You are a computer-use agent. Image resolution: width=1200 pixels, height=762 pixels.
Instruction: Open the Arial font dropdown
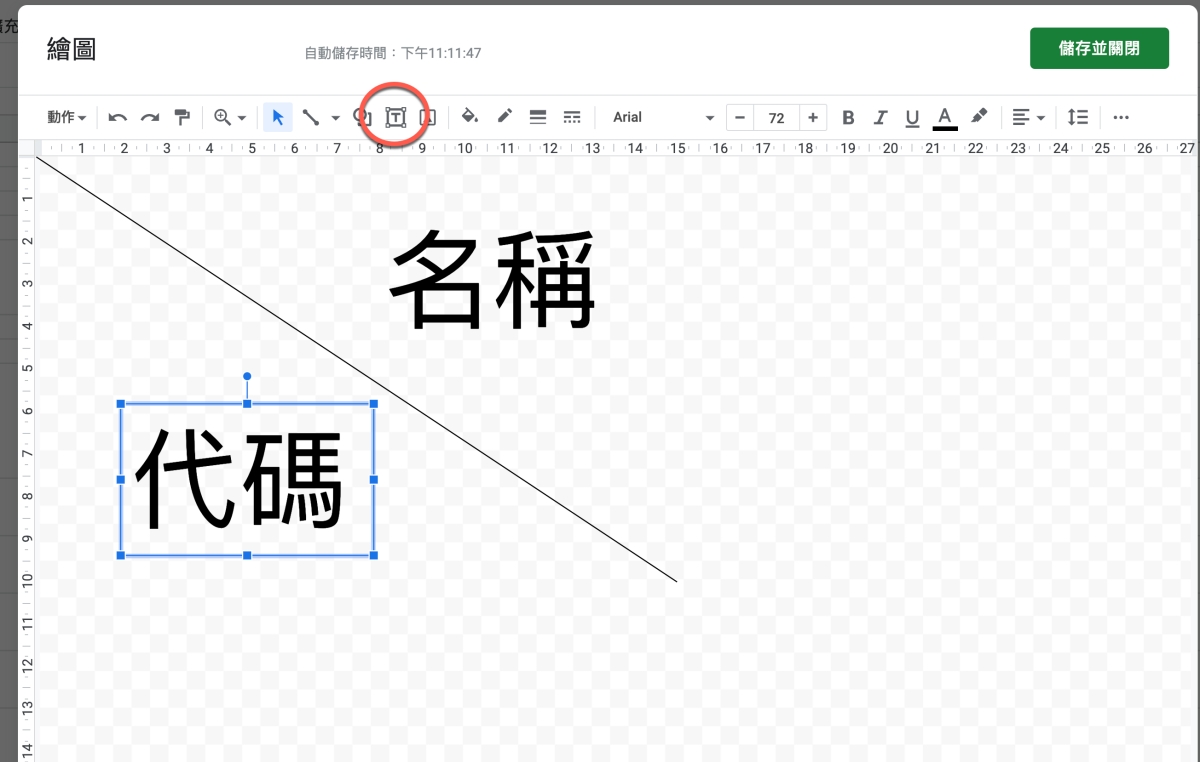(663, 118)
